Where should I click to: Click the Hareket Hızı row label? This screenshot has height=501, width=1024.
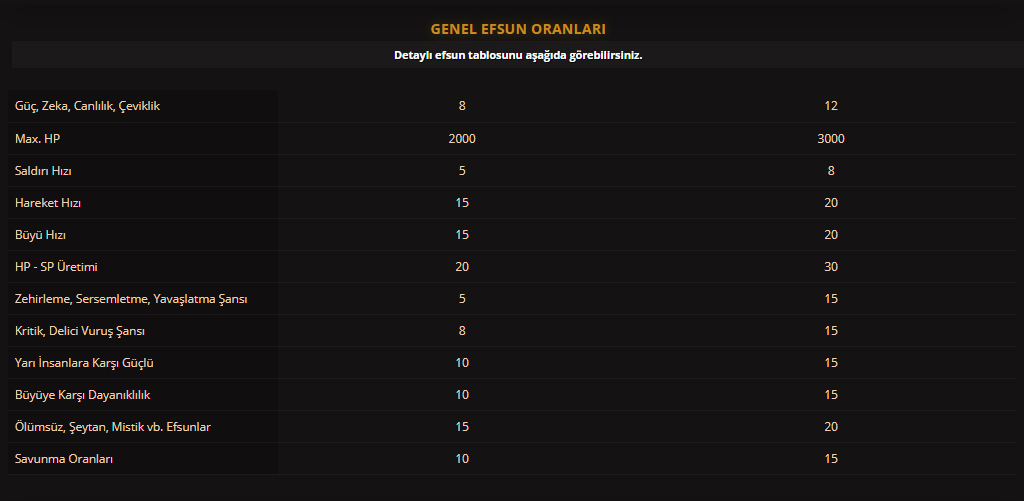pyautogui.click(x=48, y=202)
